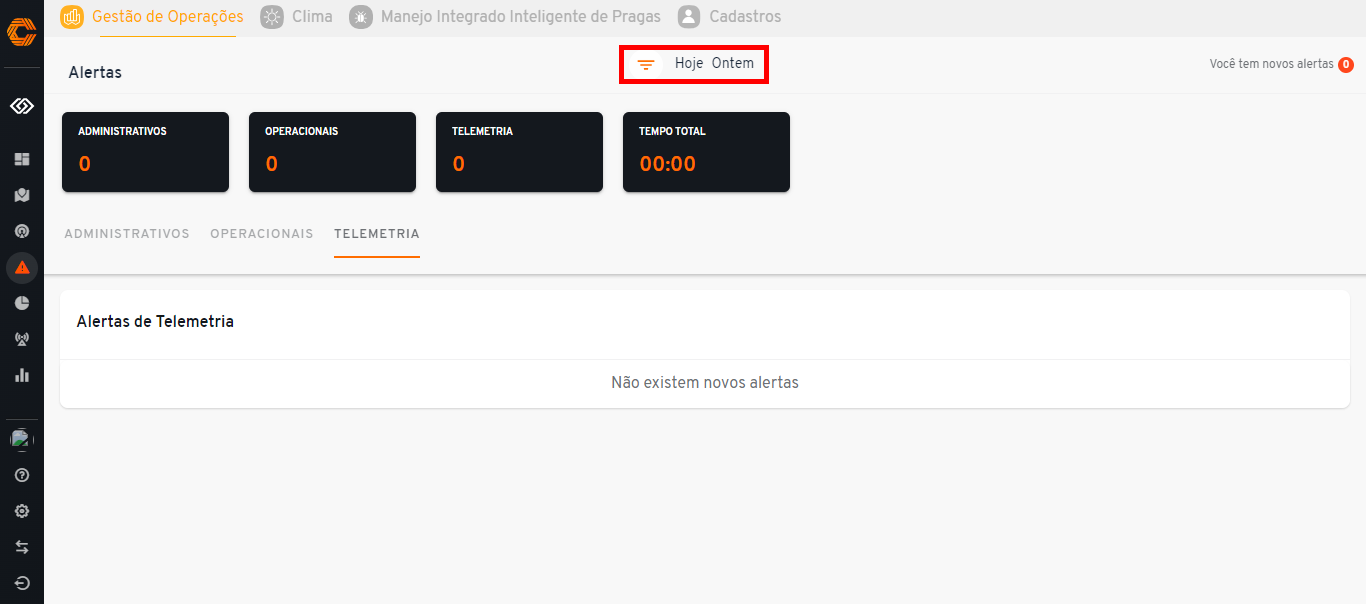The height and width of the screenshot is (604, 1366).
Task: Open the filter icon beside Hoje
Action: click(647, 64)
